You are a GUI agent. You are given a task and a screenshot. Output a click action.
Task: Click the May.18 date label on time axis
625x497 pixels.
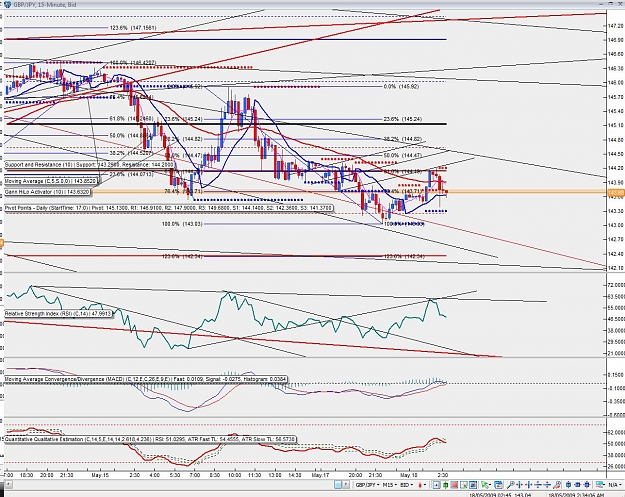click(x=408, y=475)
